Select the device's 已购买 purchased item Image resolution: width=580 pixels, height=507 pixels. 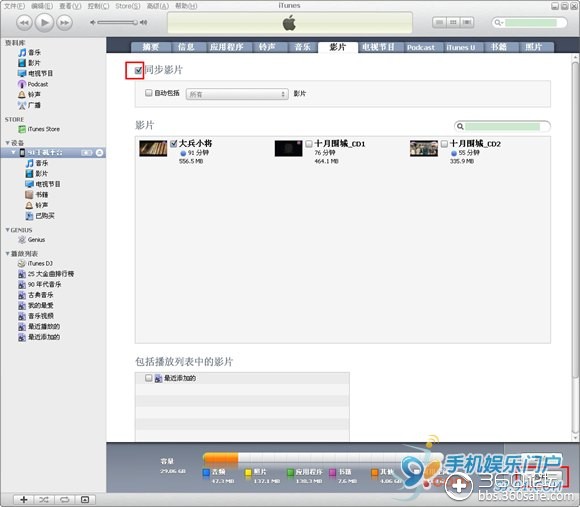point(40,216)
